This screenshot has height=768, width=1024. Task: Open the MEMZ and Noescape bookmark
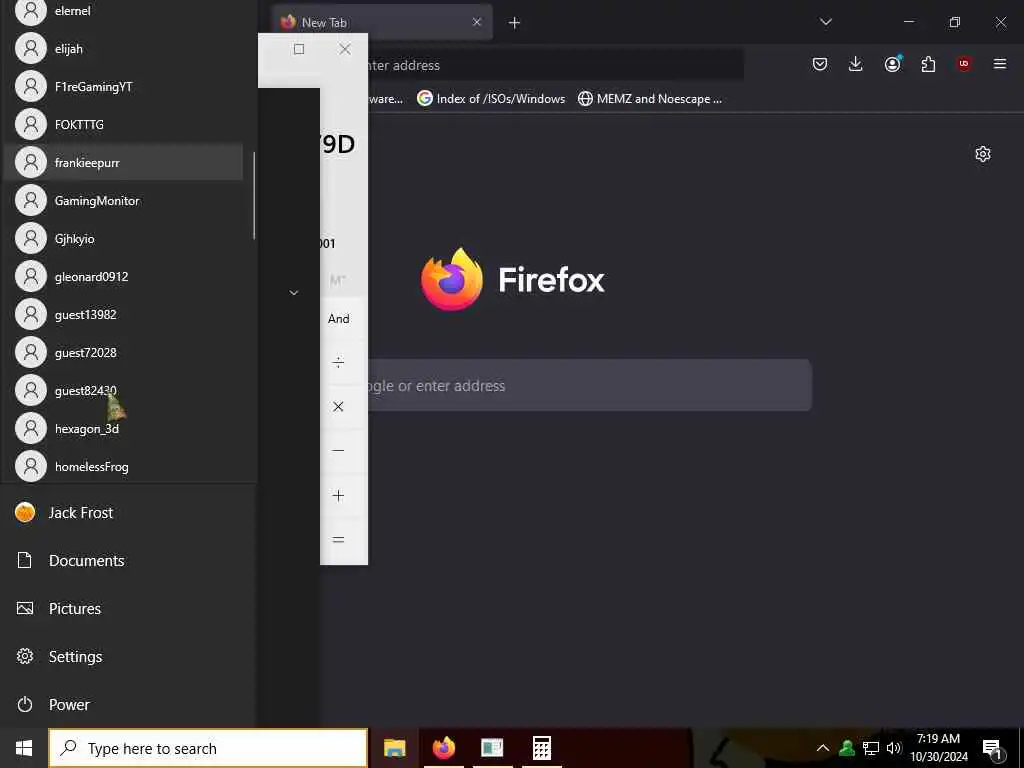650,99
